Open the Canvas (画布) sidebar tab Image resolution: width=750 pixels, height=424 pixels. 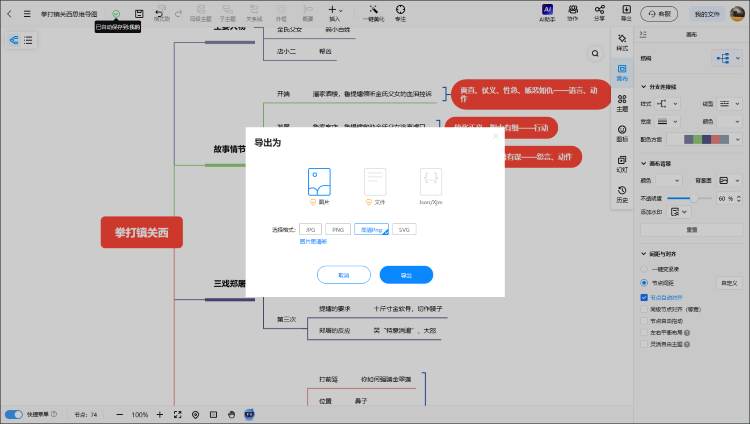pos(622,73)
